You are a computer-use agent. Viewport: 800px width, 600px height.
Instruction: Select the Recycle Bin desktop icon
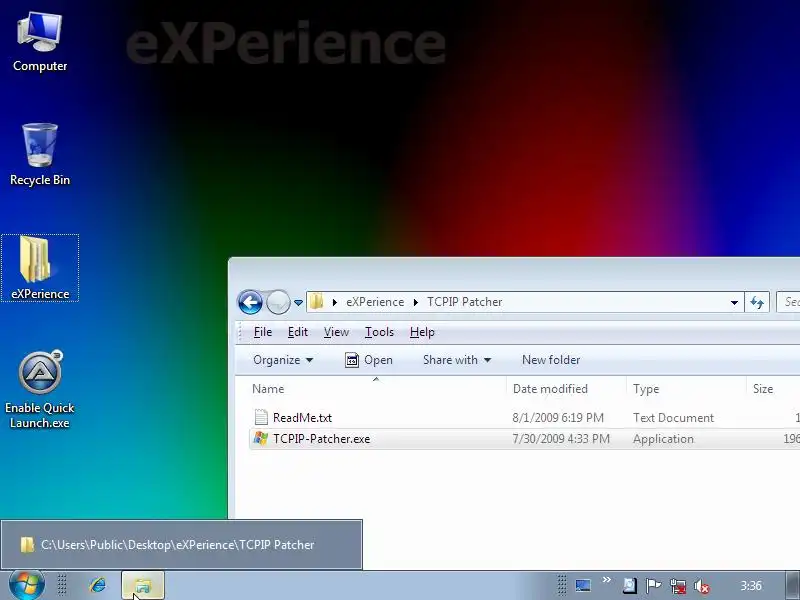pos(40,154)
